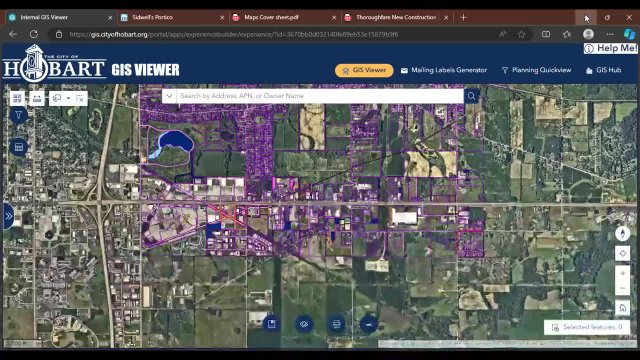Open the browser favorites list
Screen dimensions: 640x360
pyautogui.click(x=567, y=34)
